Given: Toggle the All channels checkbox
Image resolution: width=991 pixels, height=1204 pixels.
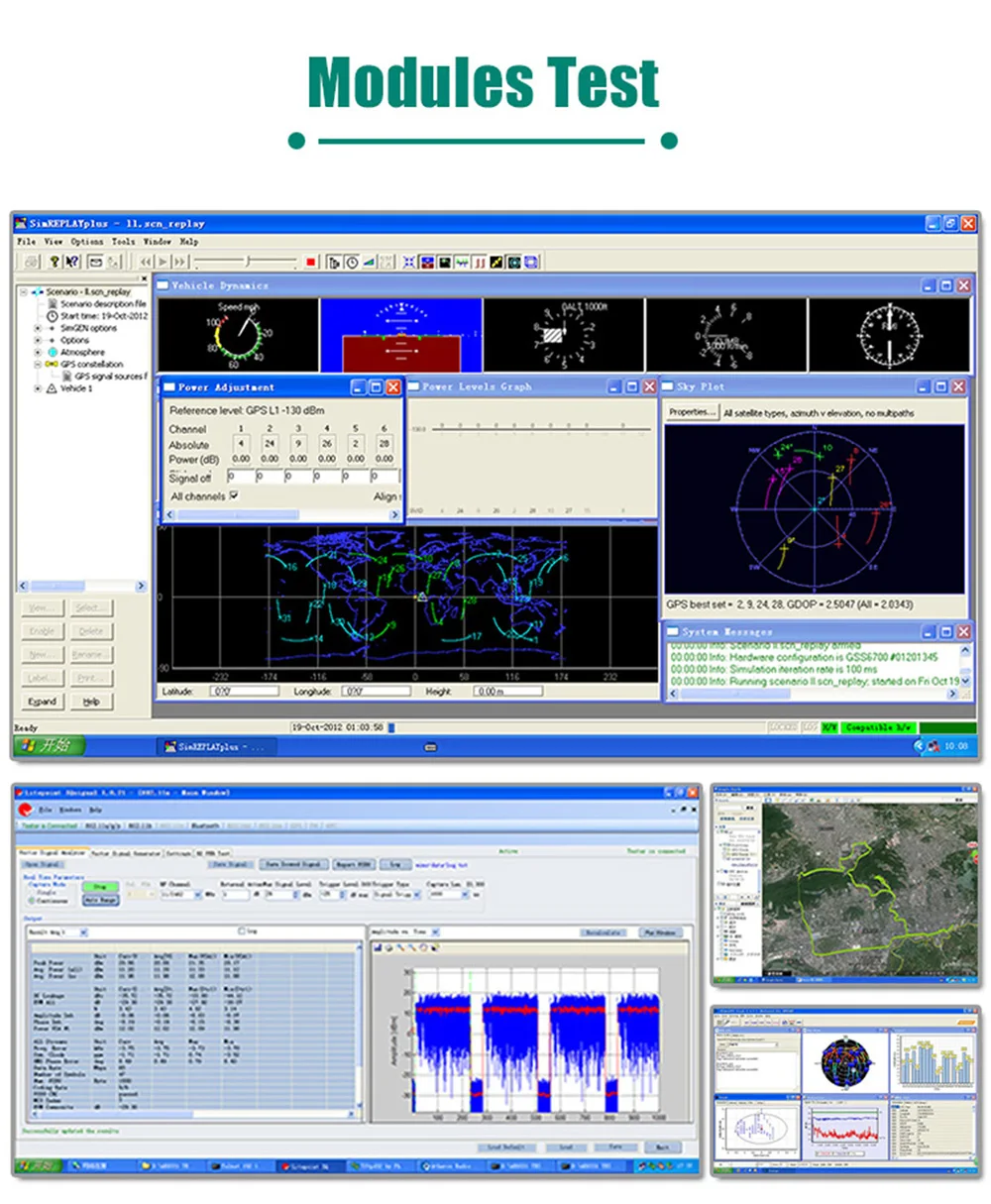Looking at the screenshot, I should point(234,495).
